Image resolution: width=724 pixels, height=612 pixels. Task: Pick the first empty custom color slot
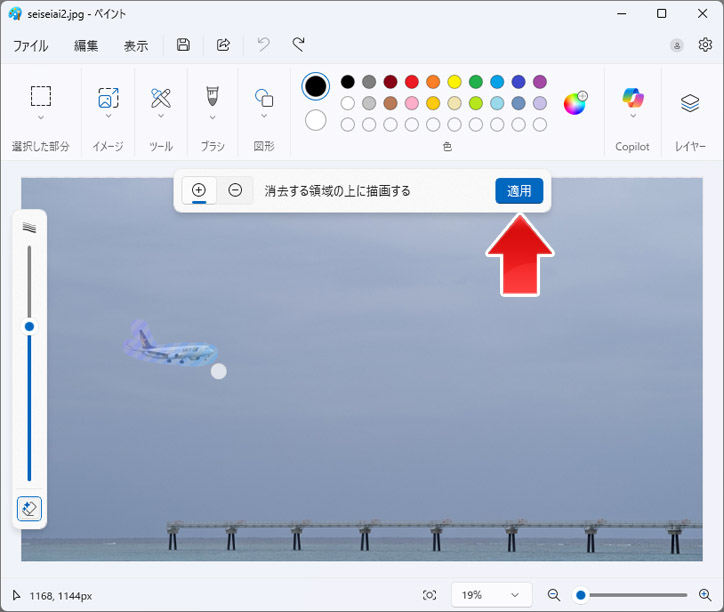pyautogui.click(x=348, y=124)
